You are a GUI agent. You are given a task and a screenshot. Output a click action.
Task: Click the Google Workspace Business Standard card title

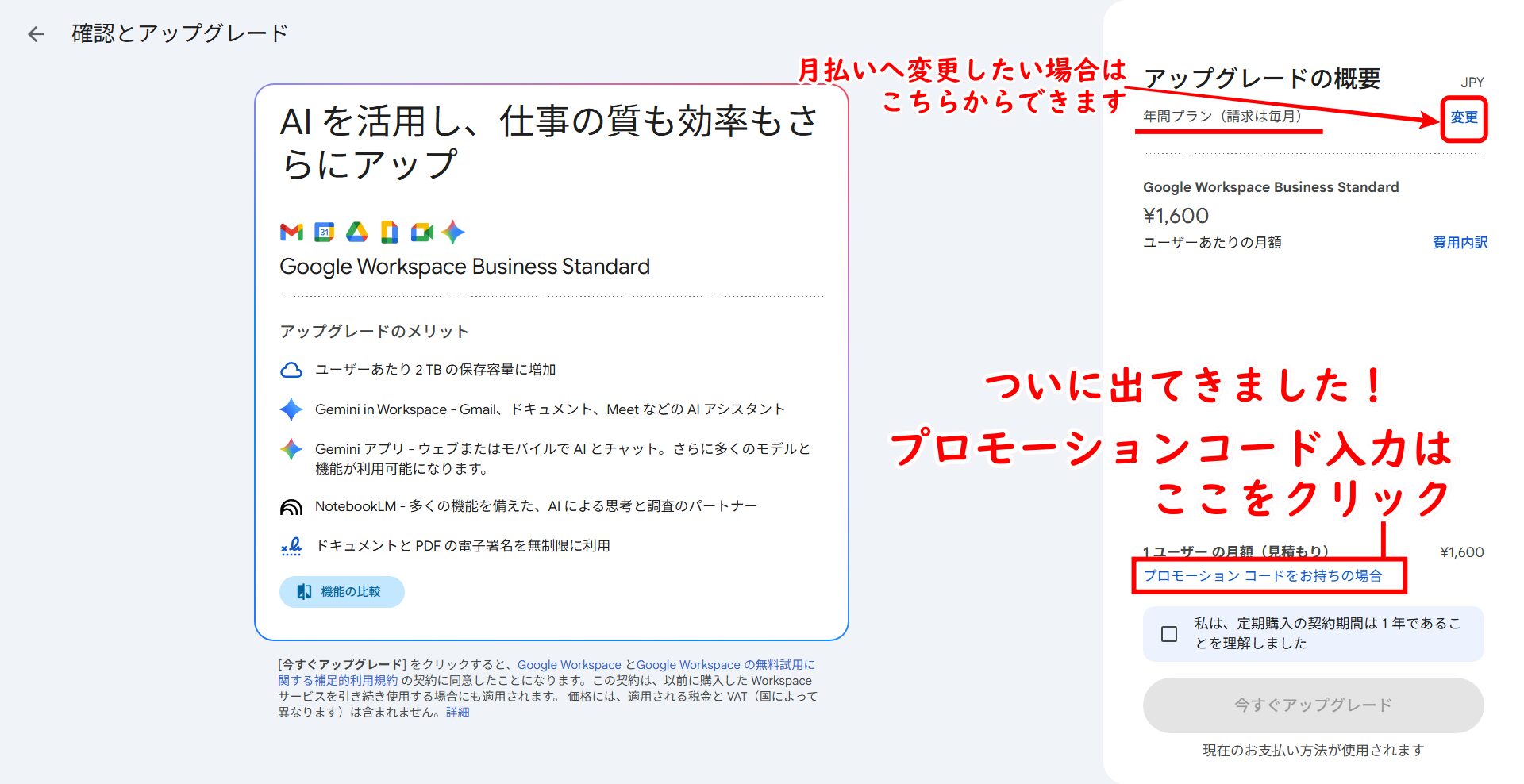click(x=464, y=267)
